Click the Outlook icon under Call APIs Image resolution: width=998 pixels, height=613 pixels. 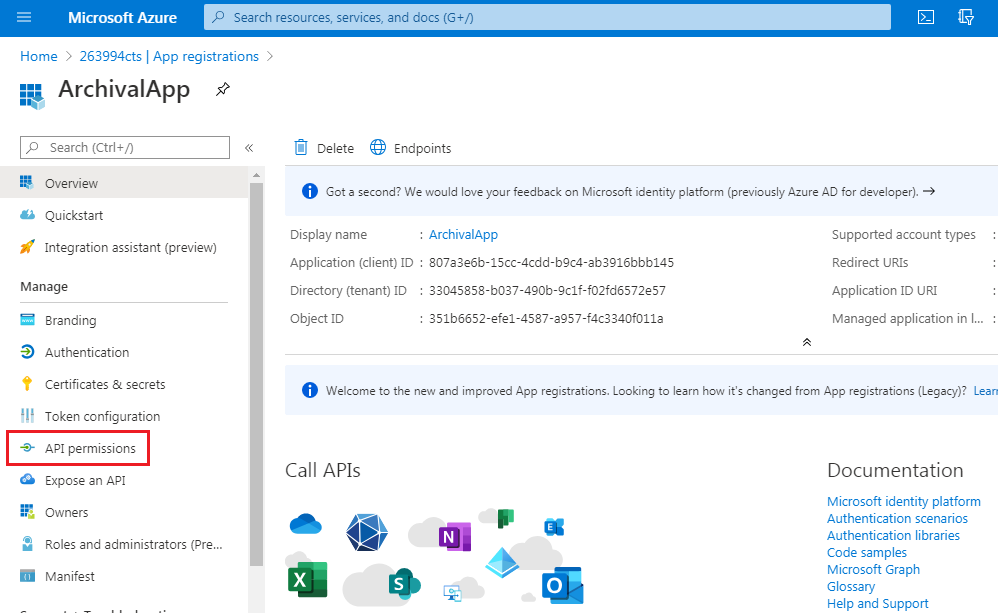click(x=563, y=585)
